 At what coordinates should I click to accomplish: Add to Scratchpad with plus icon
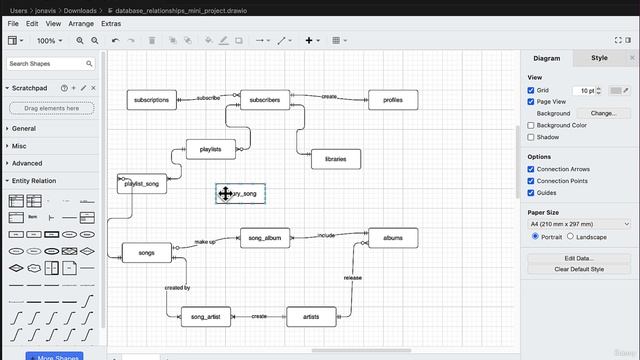[74, 88]
